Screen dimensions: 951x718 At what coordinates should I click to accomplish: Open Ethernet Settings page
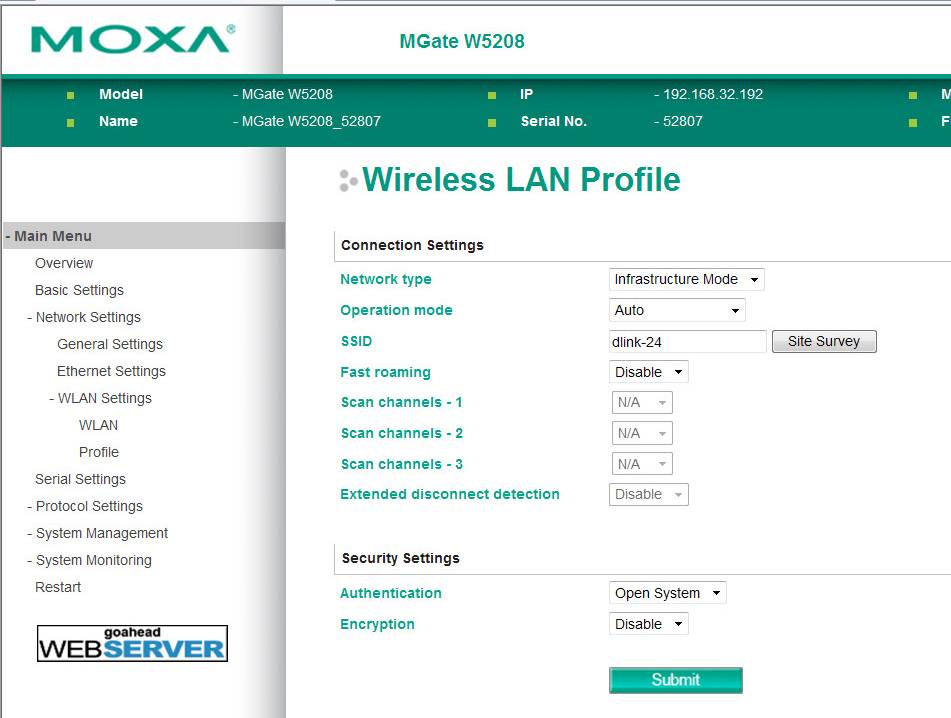[x=111, y=371]
